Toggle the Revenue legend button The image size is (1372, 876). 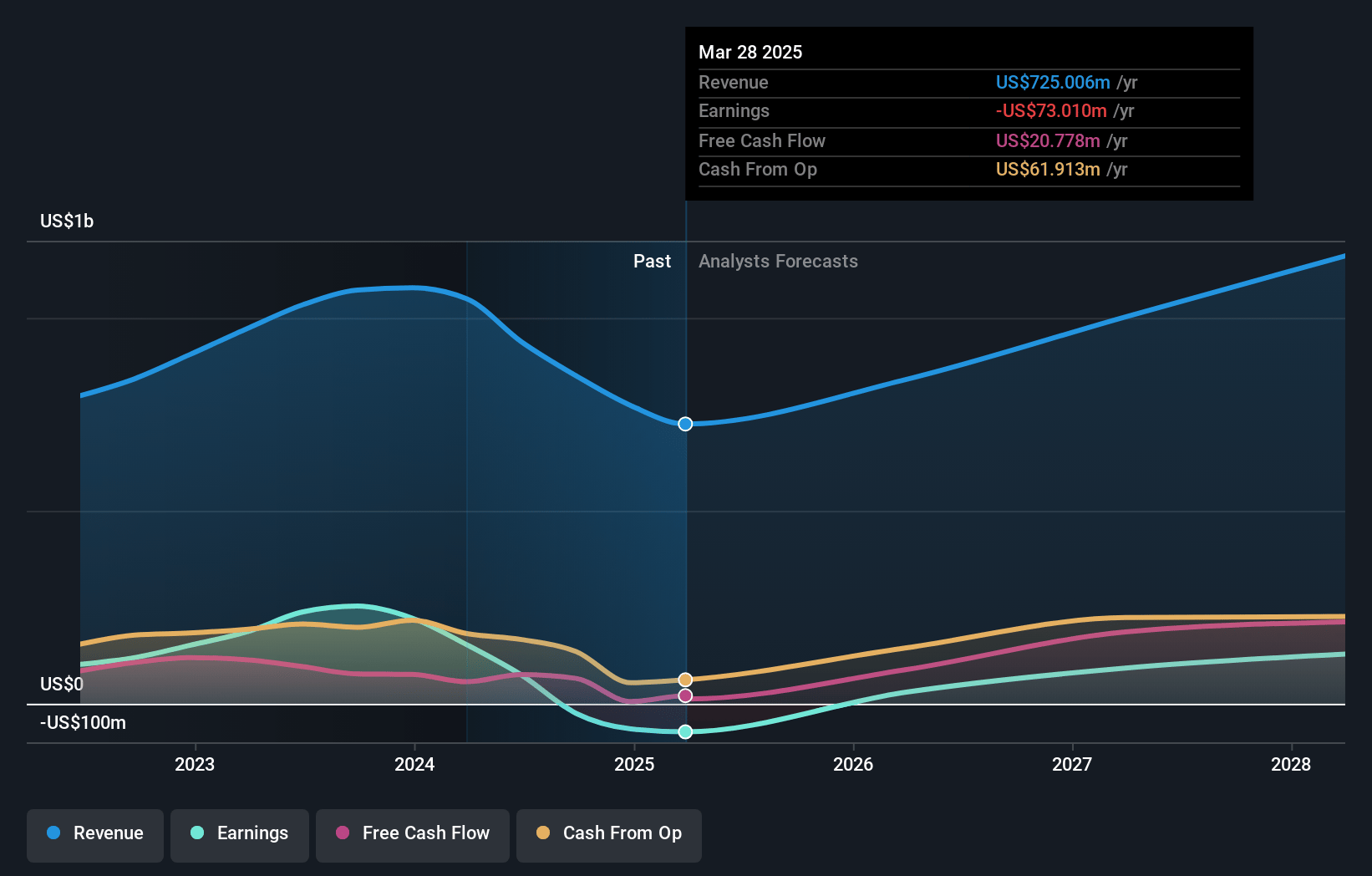[95, 835]
